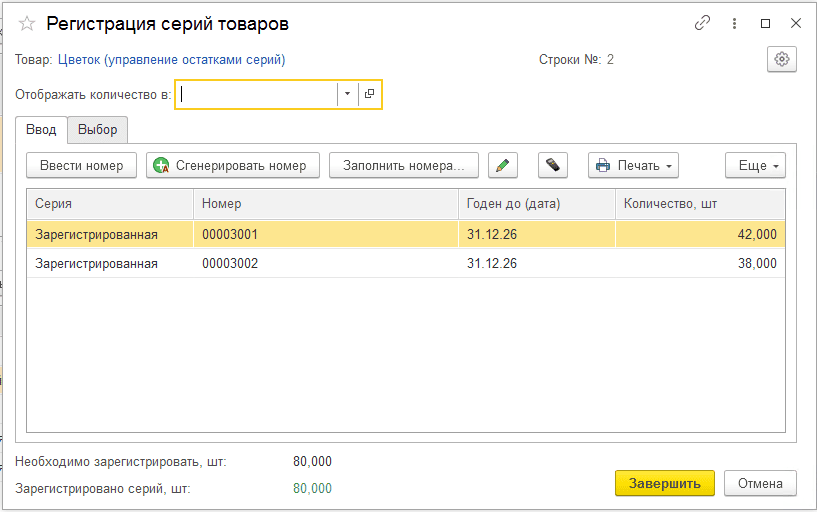817x512 pixels.
Task: Focus the Отображать количество в input field
Action: tap(258, 94)
